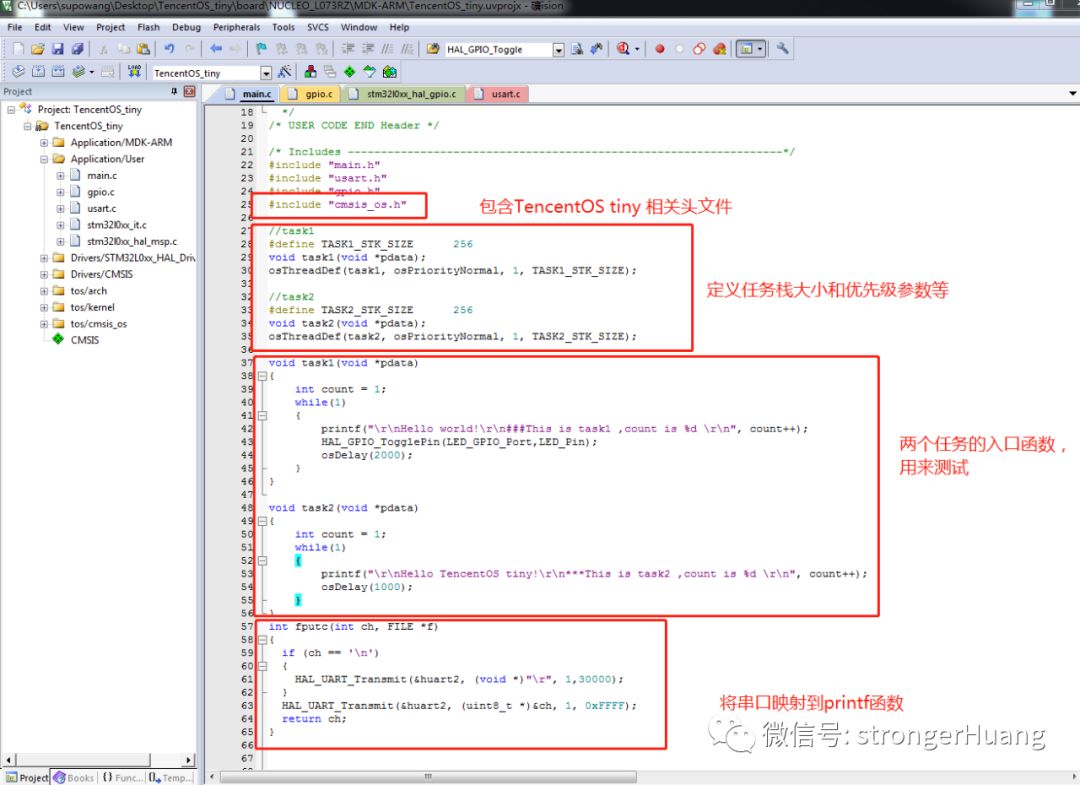
Task: Collapse the fputc function body fold box
Action: tap(262, 640)
